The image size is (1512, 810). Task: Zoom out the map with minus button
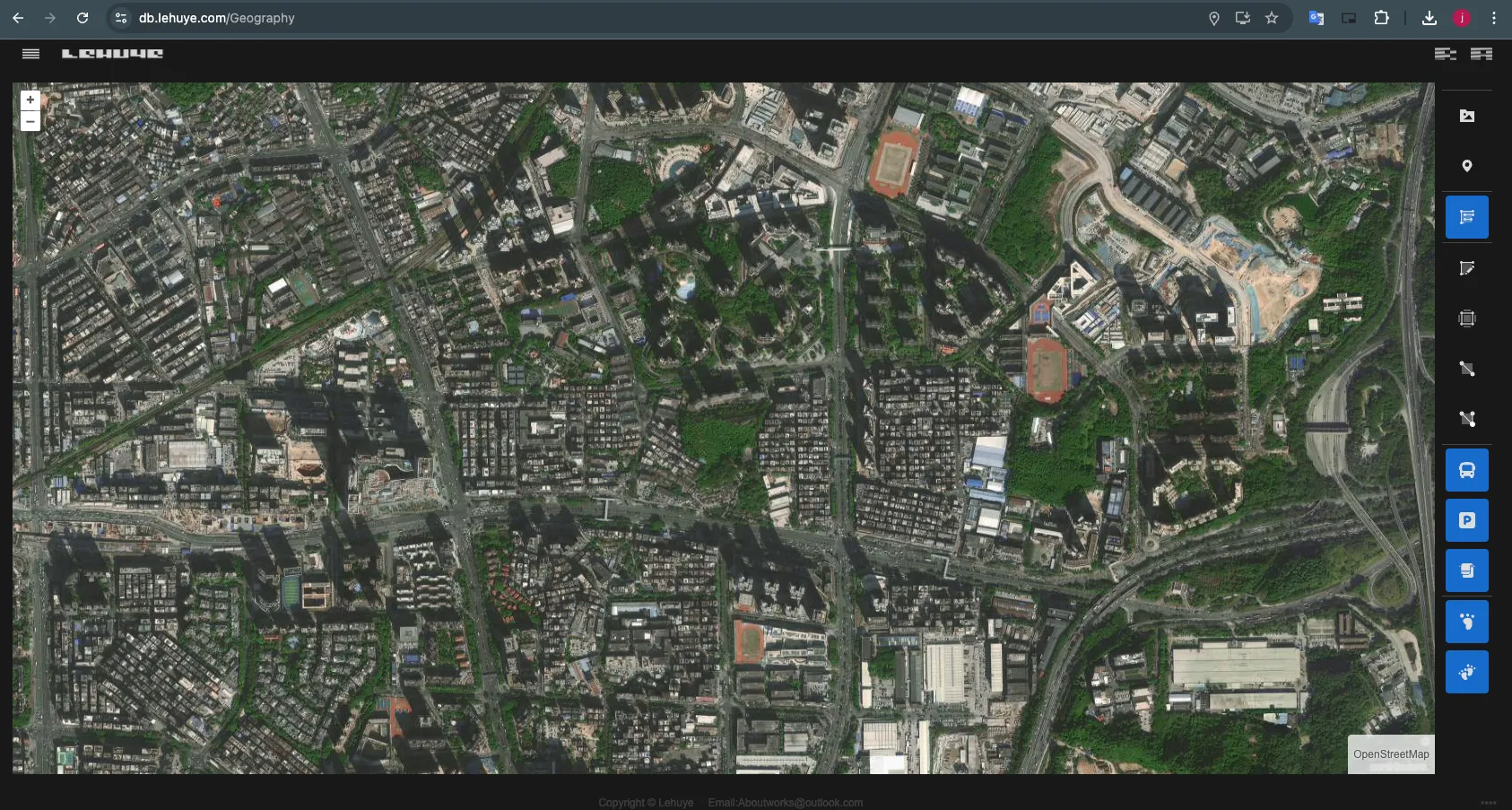point(30,122)
